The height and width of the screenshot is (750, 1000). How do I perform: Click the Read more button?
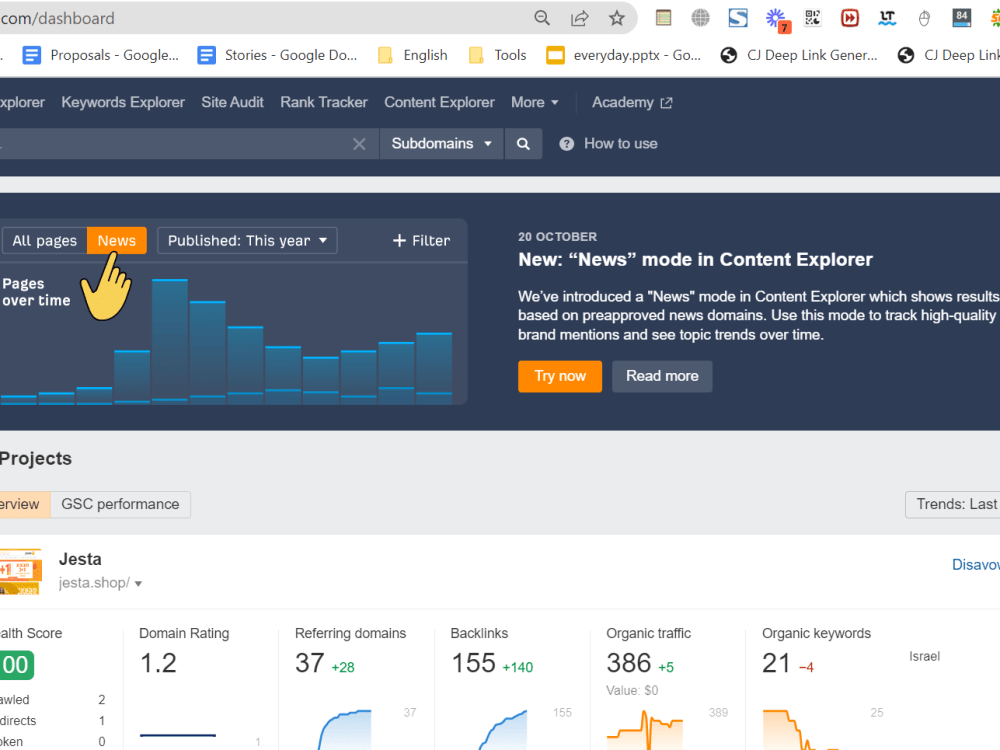[662, 376]
